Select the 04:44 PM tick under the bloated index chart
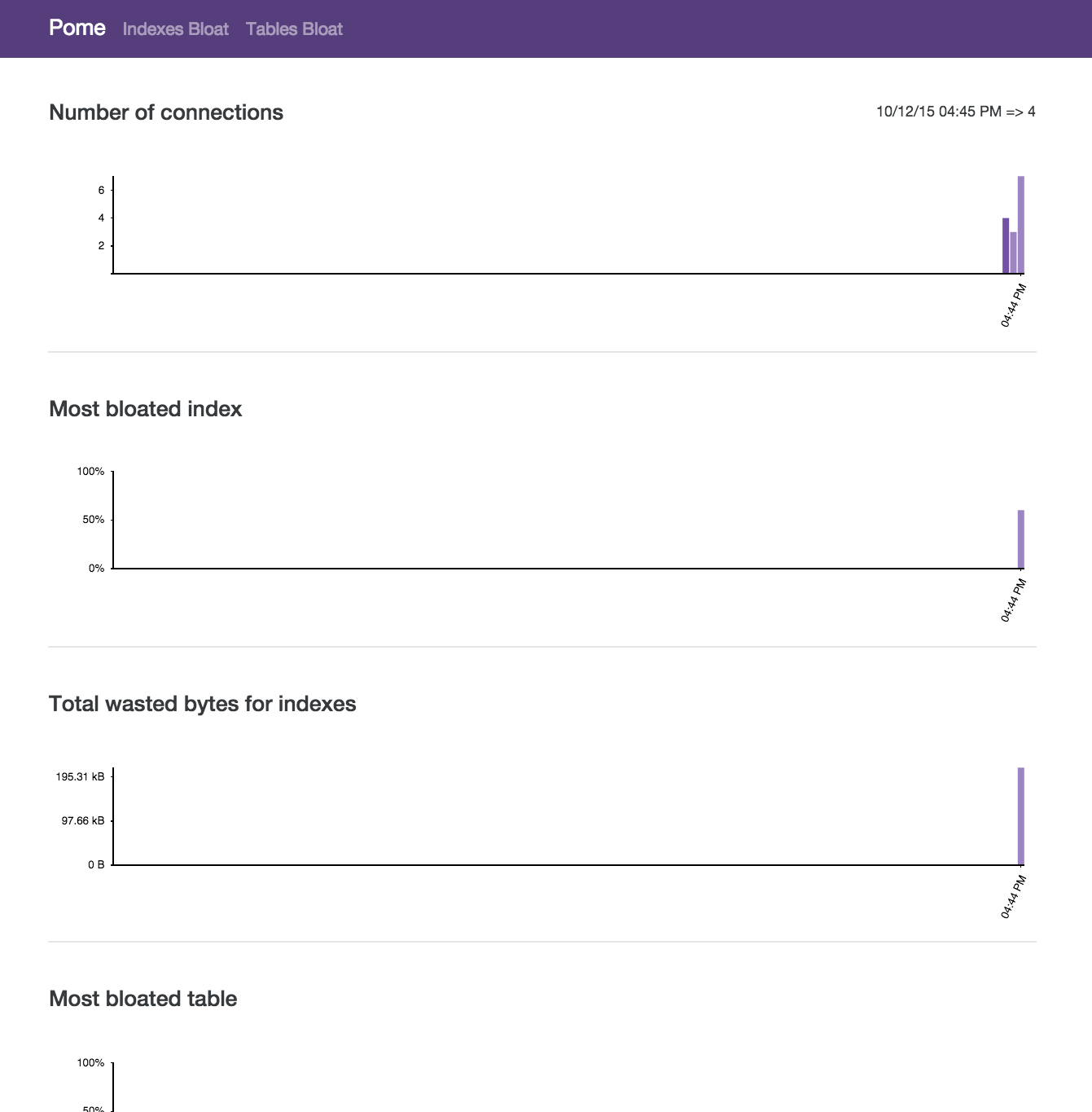Screen dimensions: 1092x1112 (1014, 601)
